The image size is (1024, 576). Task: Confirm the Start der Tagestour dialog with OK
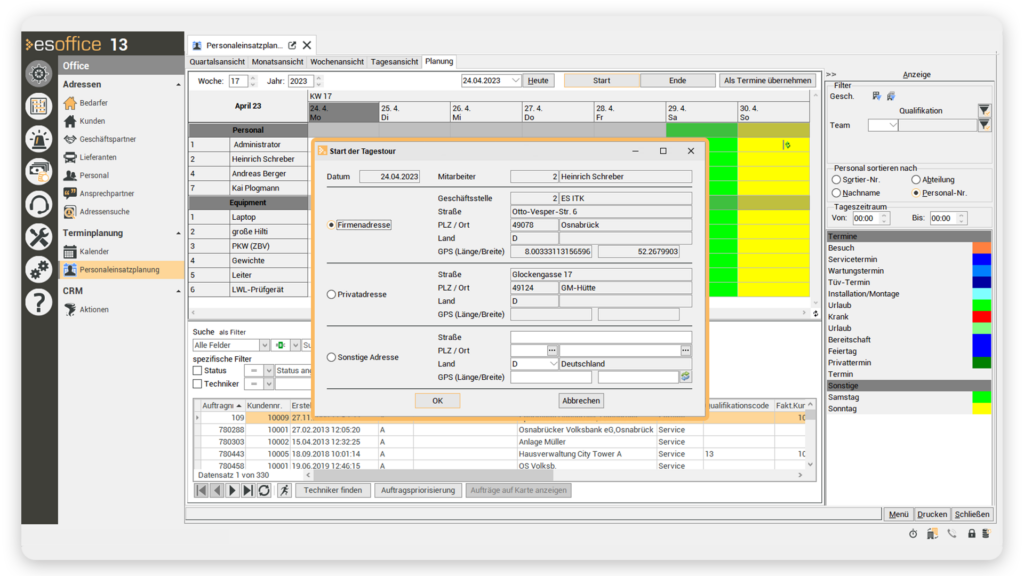(x=438, y=401)
